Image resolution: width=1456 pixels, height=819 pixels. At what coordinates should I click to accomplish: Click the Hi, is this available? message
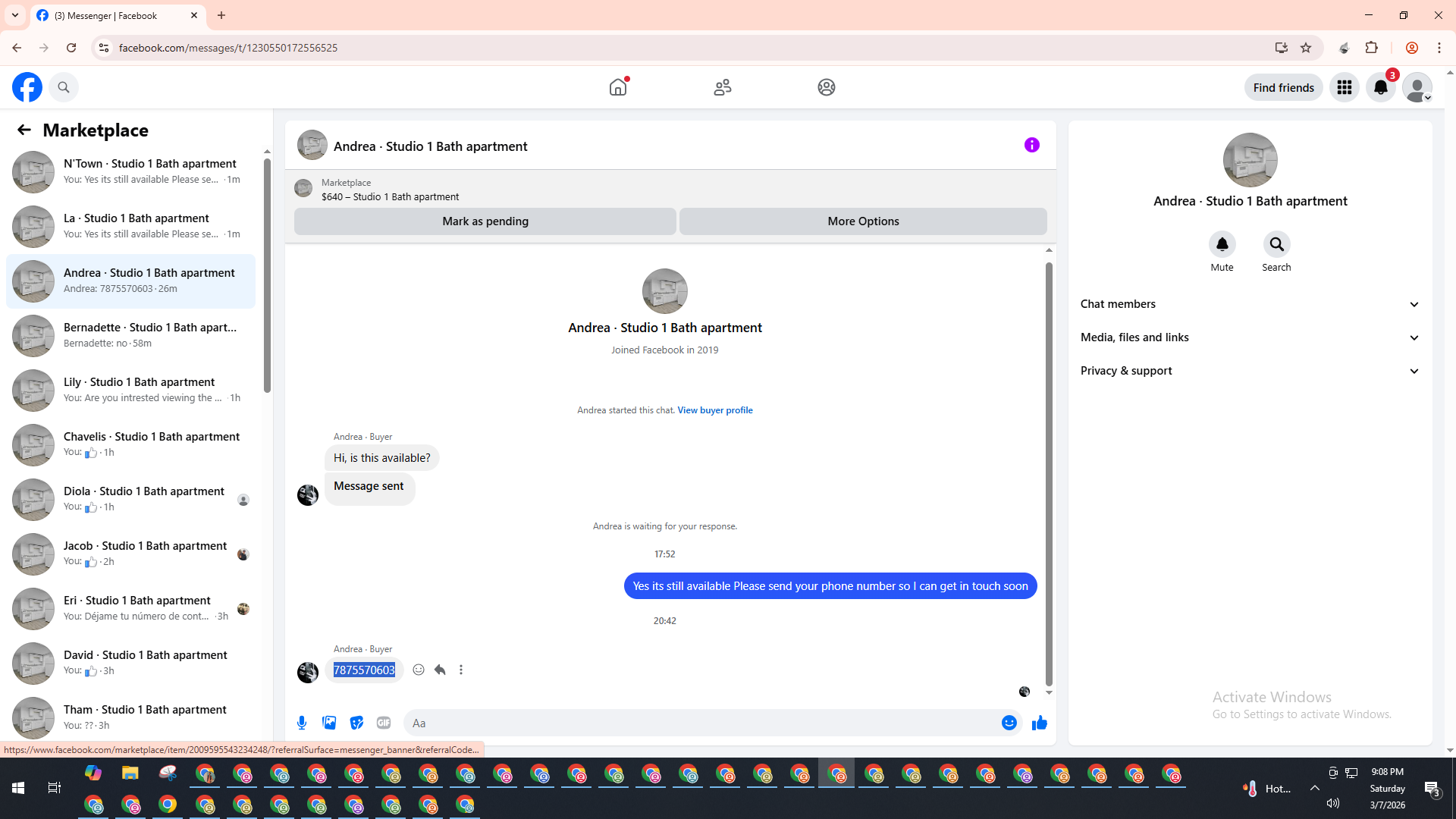click(x=382, y=458)
